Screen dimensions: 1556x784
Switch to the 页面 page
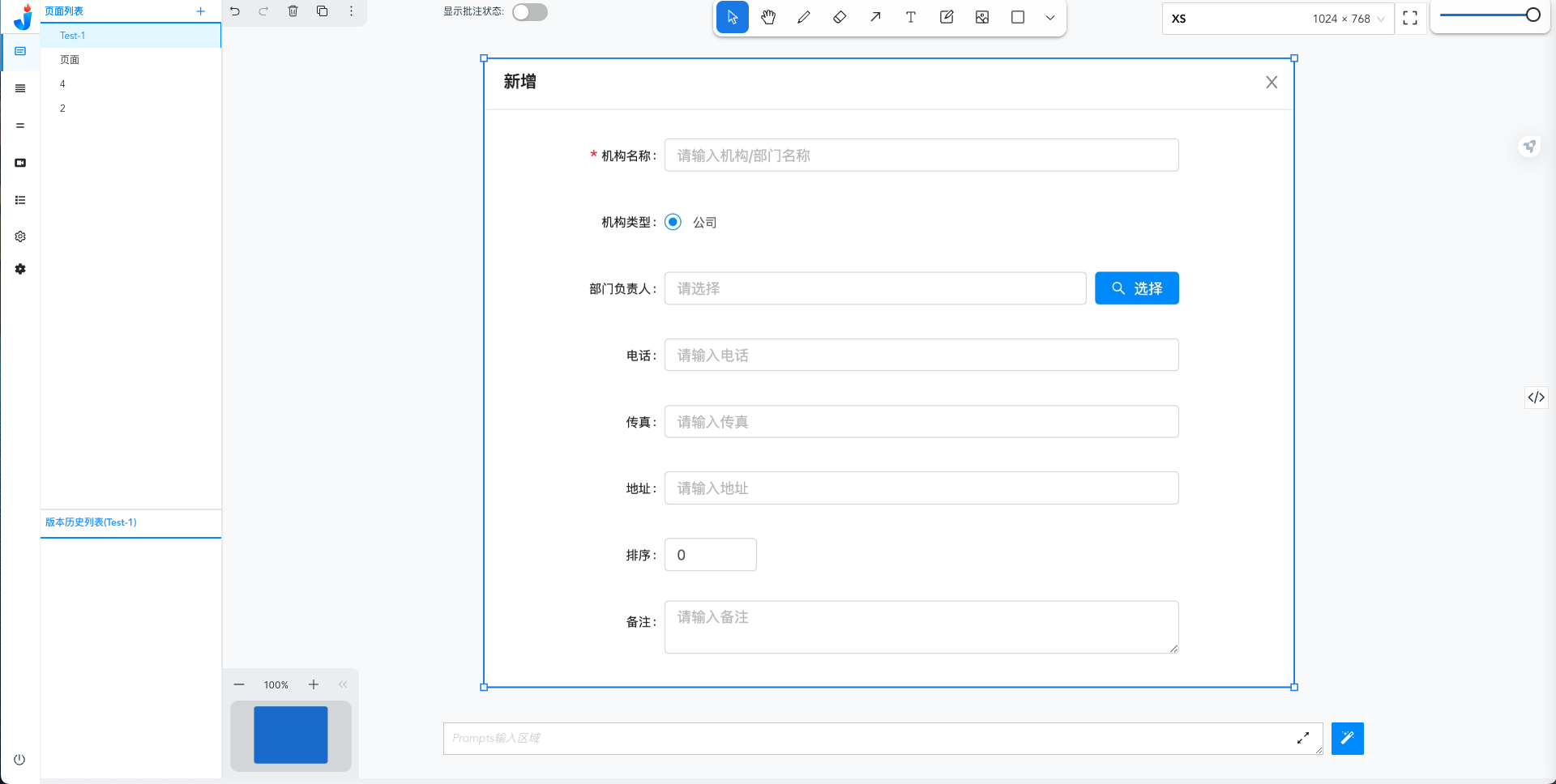[70, 59]
